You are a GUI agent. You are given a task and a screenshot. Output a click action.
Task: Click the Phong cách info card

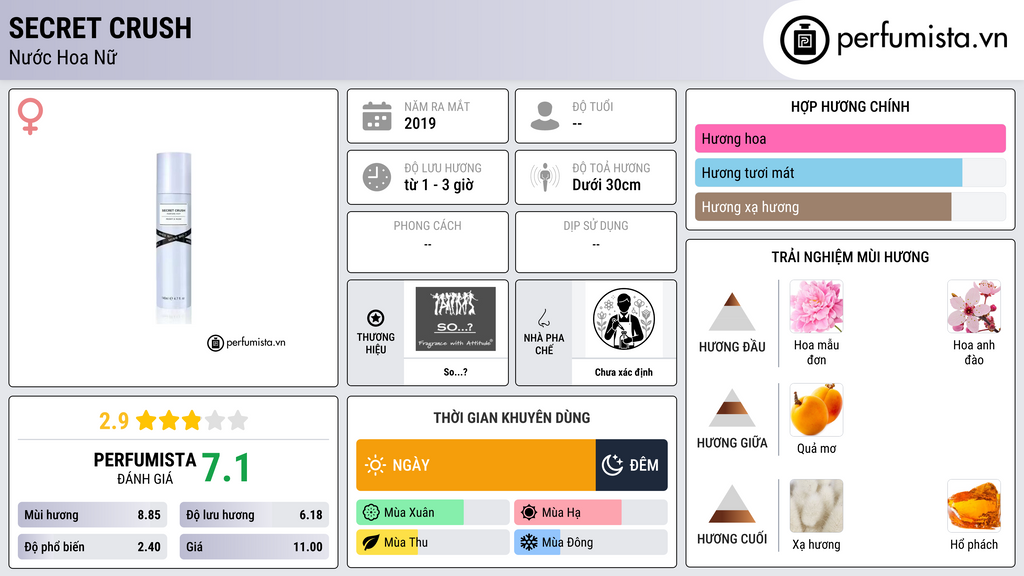[428, 242]
